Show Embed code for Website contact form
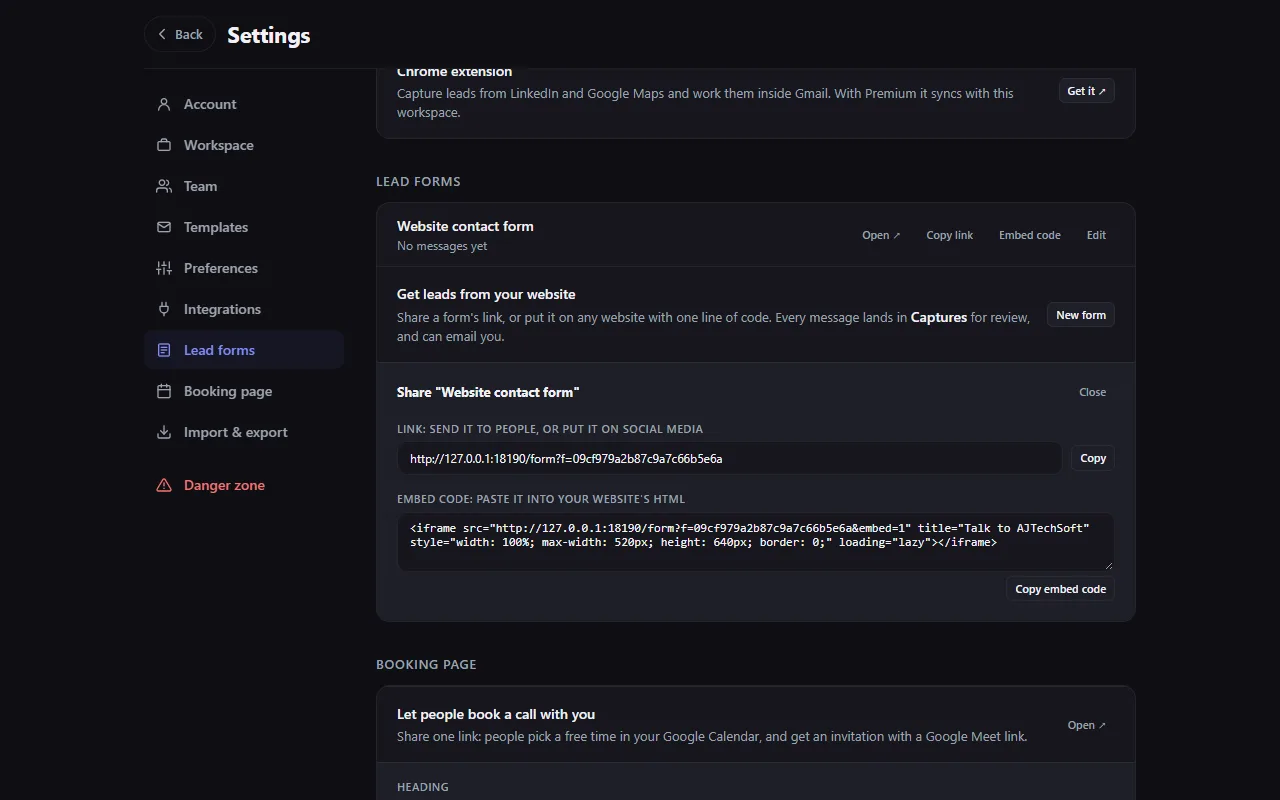Viewport: 1280px width, 800px height. point(1030,235)
